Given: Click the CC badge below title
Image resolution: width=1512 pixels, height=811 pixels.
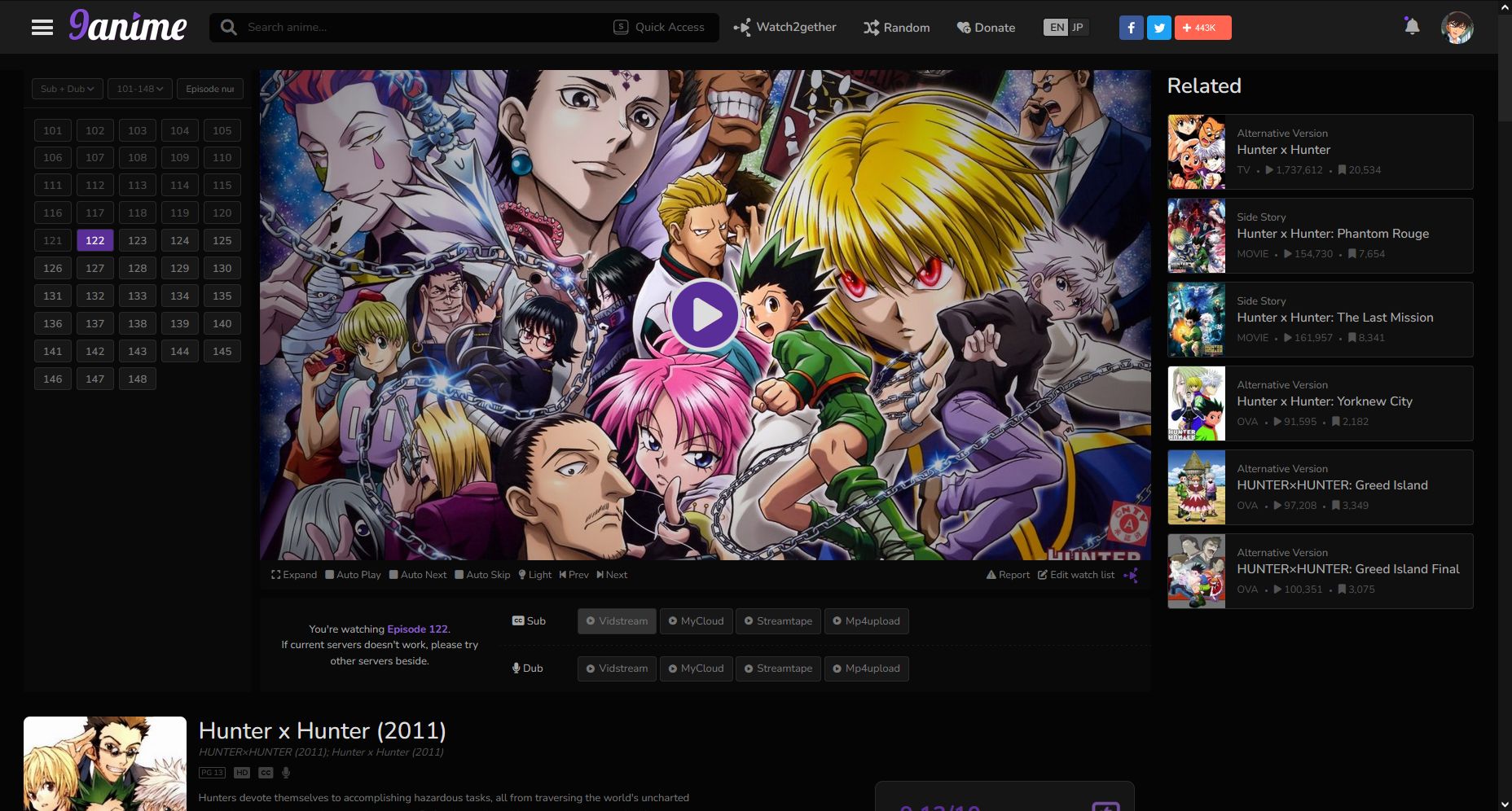Looking at the screenshot, I should click(266, 772).
